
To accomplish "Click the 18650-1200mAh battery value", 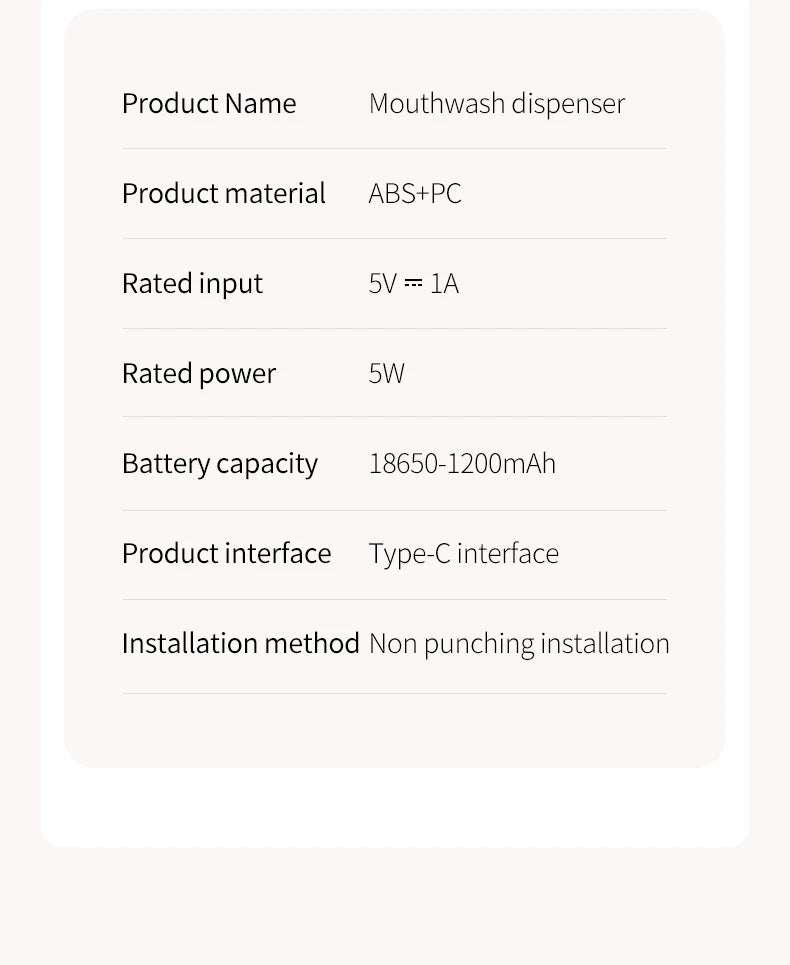I will point(462,463).
